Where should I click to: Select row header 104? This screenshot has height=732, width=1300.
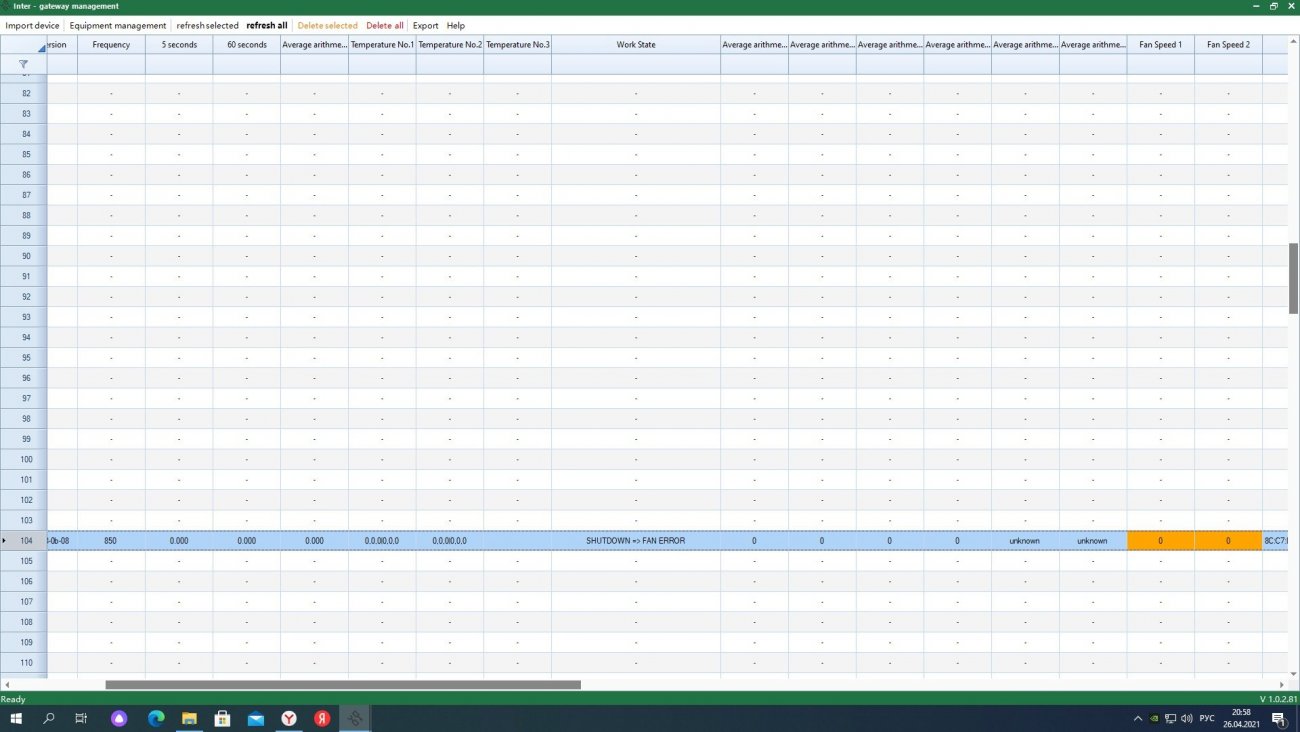coord(23,541)
